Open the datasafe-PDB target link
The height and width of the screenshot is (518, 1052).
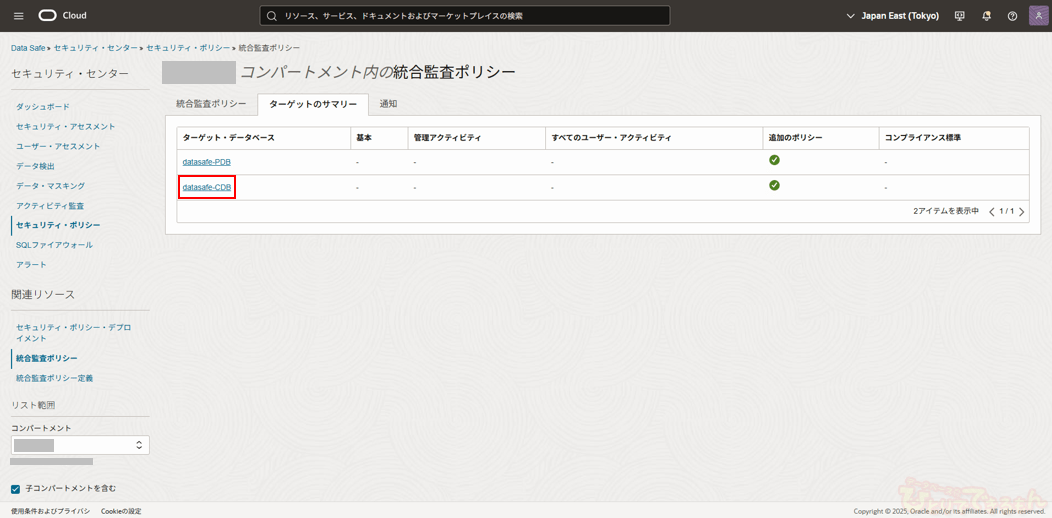point(207,162)
